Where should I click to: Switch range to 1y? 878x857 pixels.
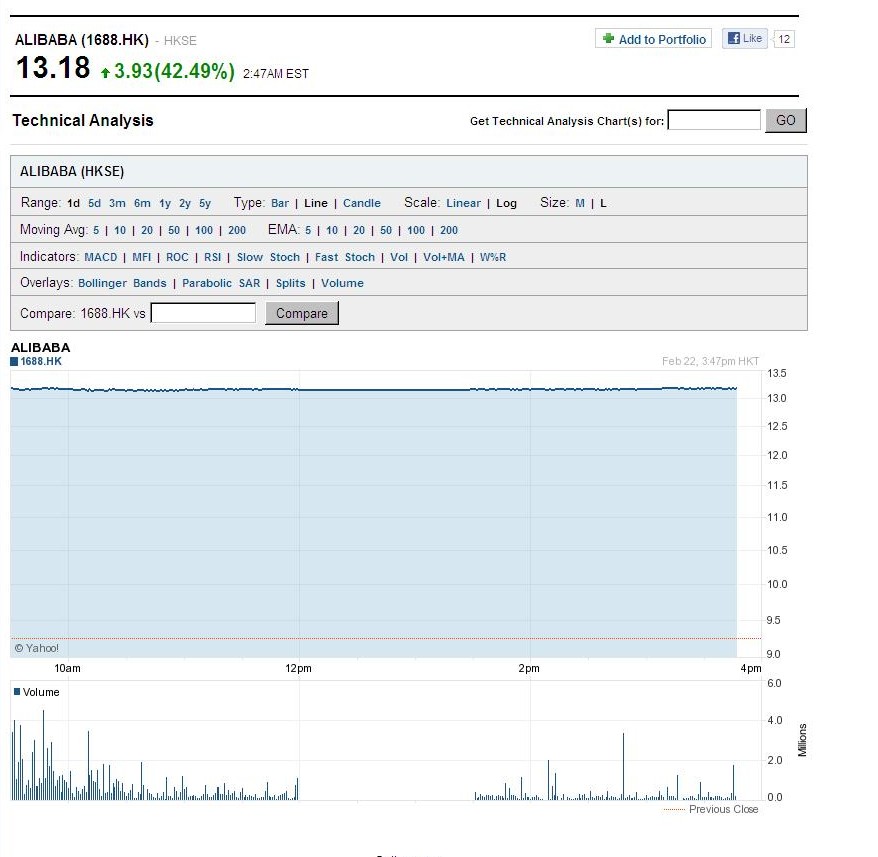[x=165, y=203]
